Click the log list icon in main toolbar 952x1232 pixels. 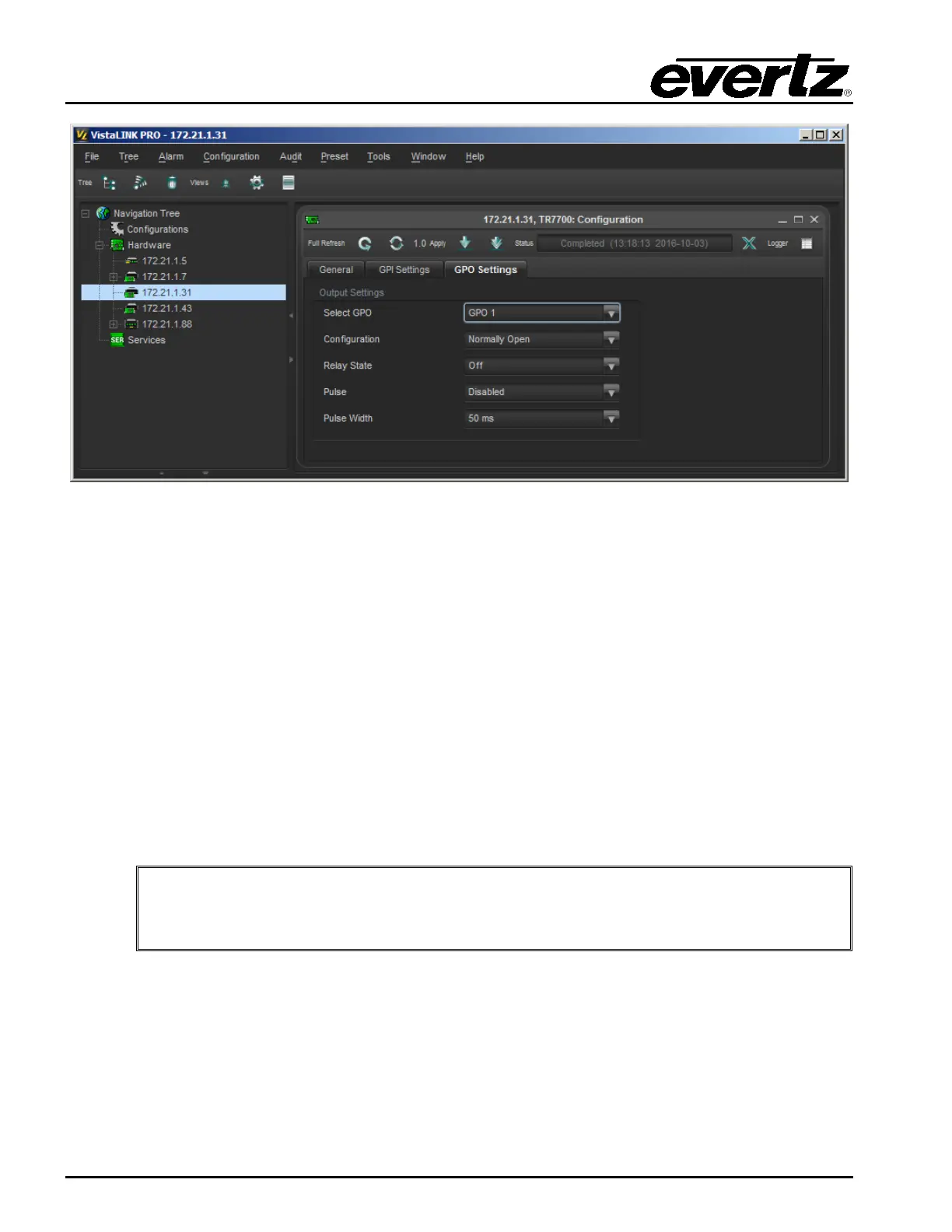[289, 183]
